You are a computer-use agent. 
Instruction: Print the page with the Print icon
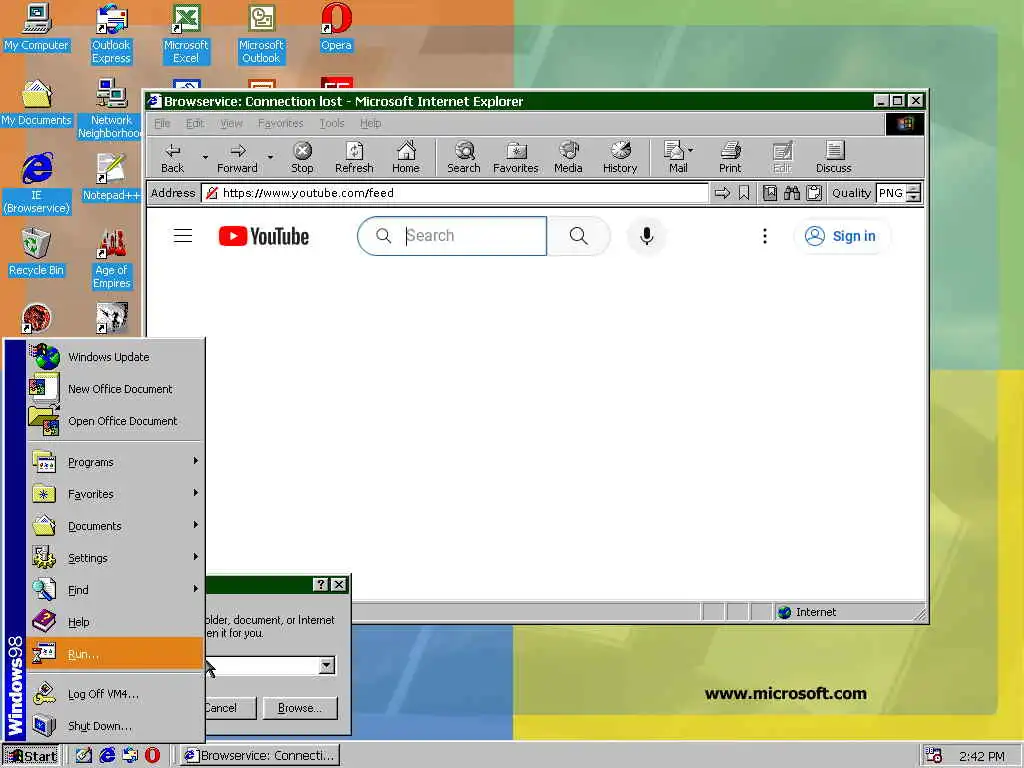click(x=730, y=157)
